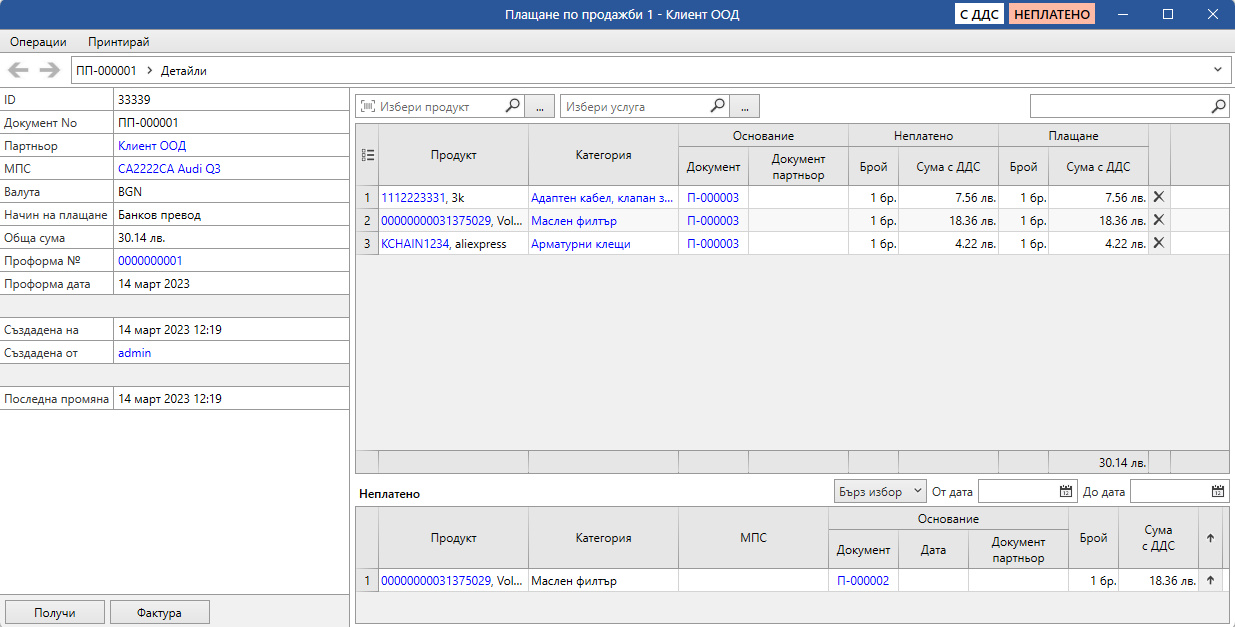Viewport: 1235px width, 627px height.
Task: Click the magnifier in the product picker
Action: [512, 106]
